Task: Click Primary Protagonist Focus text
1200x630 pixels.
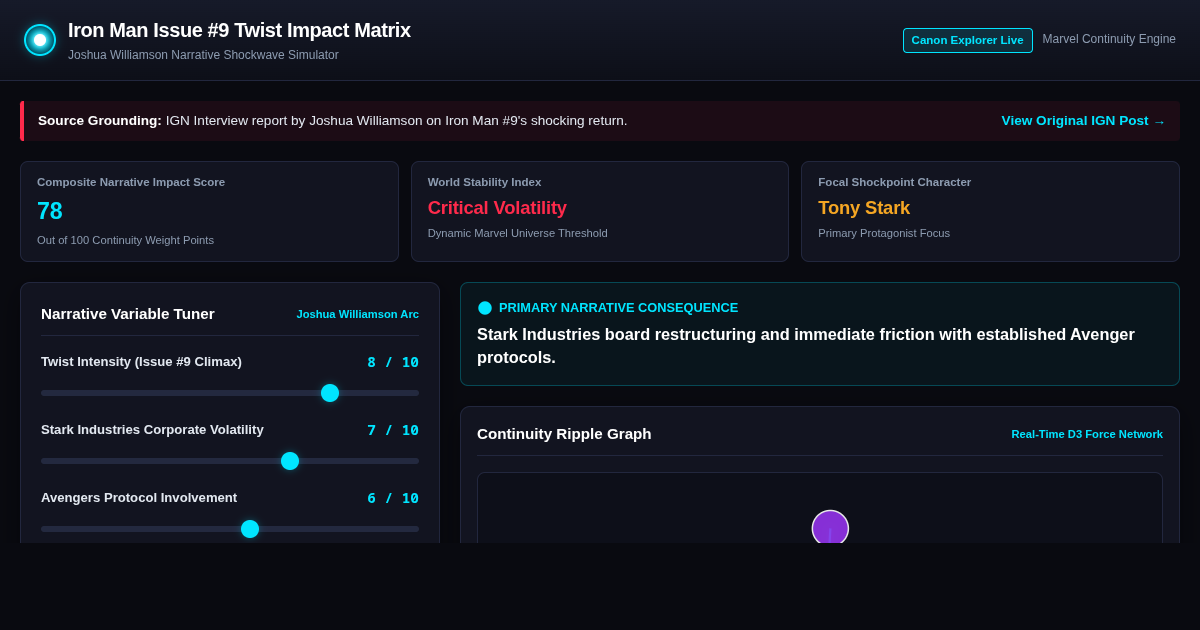Action: (x=884, y=233)
